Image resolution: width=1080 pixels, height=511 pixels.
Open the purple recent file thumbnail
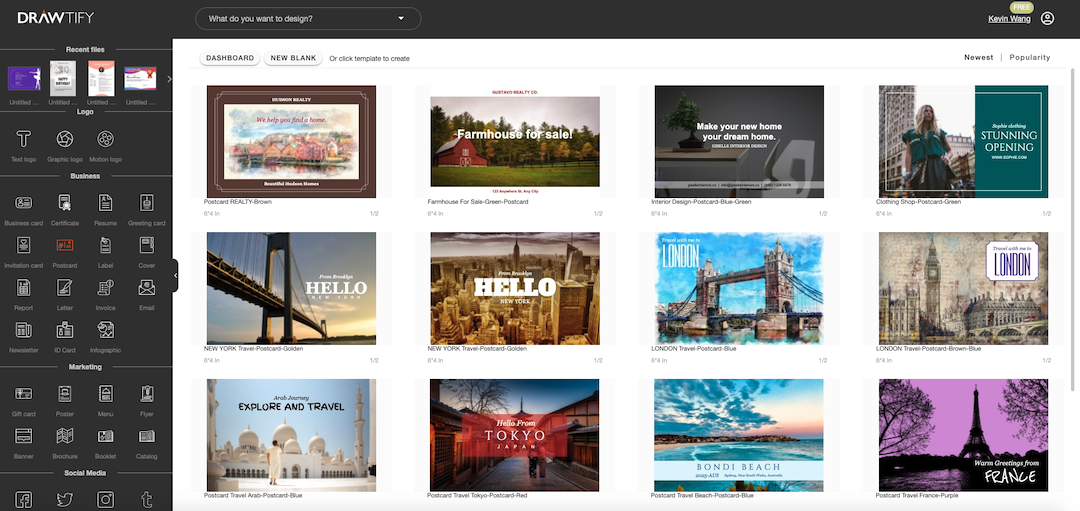tap(24, 79)
